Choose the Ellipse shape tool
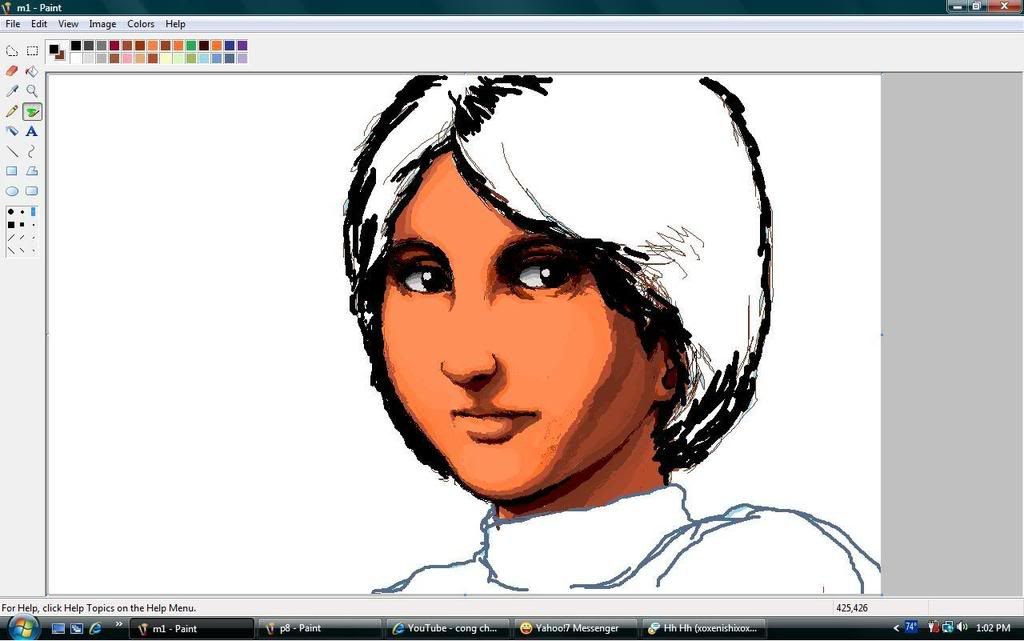1024x641 pixels. (12, 191)
